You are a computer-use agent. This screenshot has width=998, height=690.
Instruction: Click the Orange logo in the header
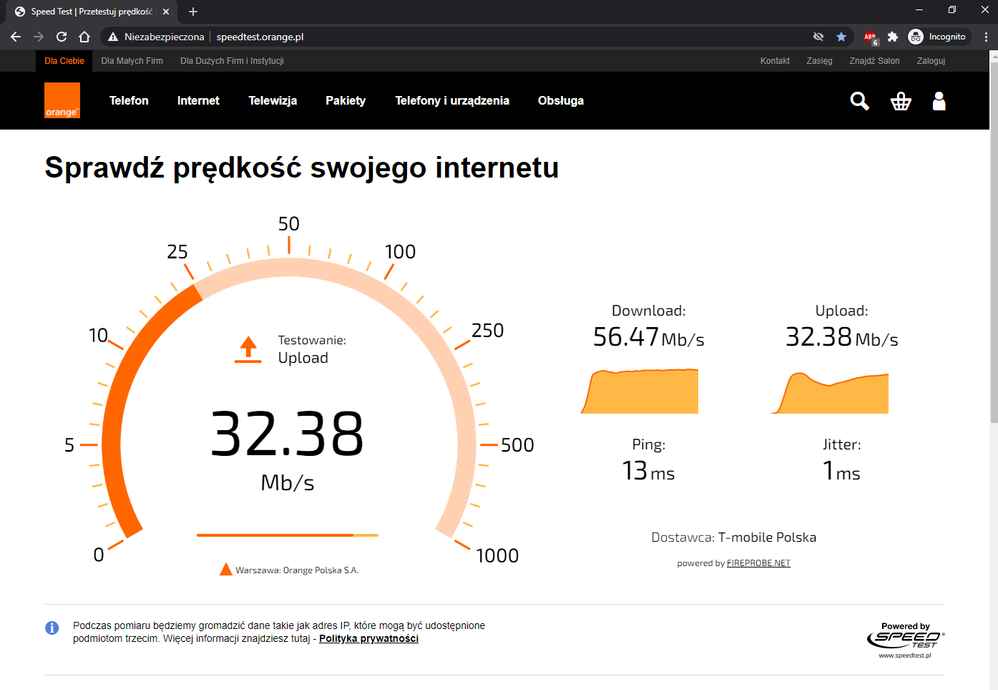point(62,100)
